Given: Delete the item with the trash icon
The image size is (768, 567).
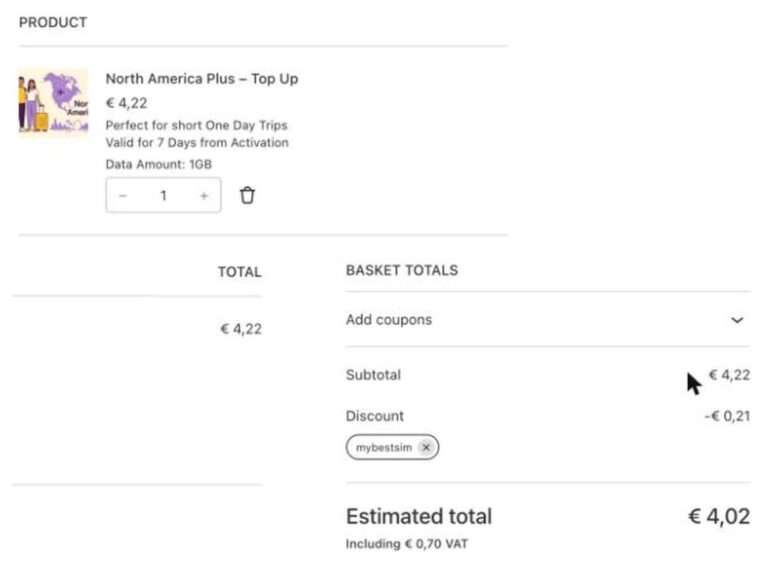Looking at the screenshot, I should [247, 195].
